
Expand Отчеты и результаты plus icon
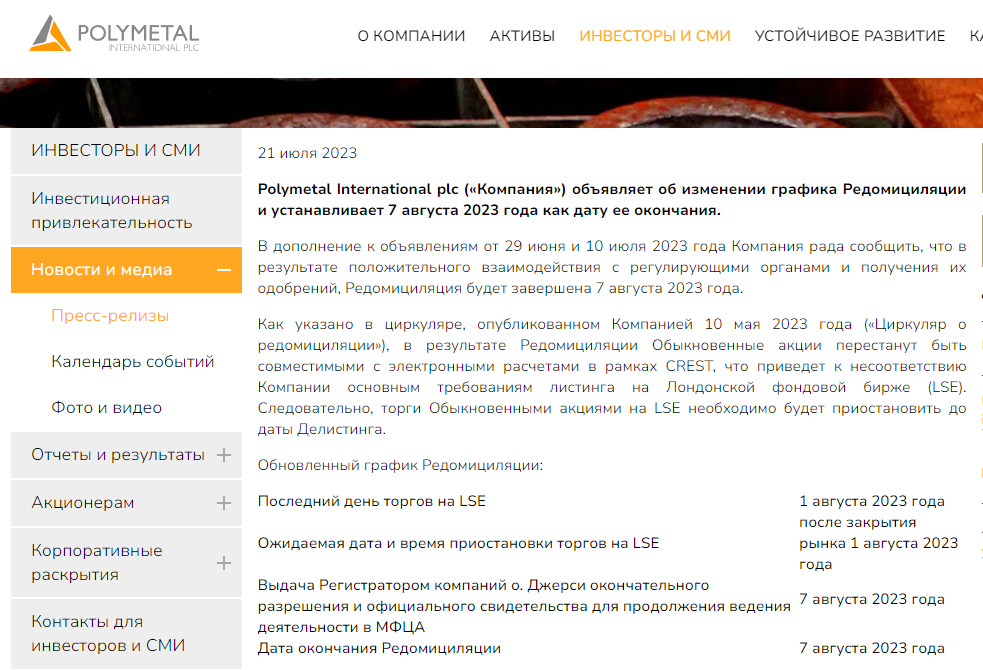(224, 455)
